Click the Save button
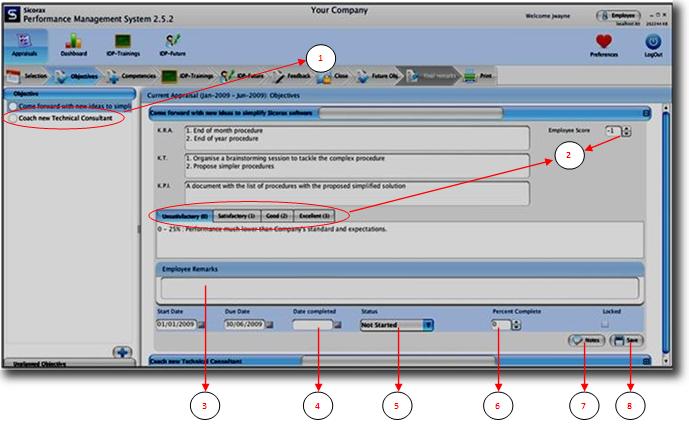The image size is (689, 425). (628, 340)
